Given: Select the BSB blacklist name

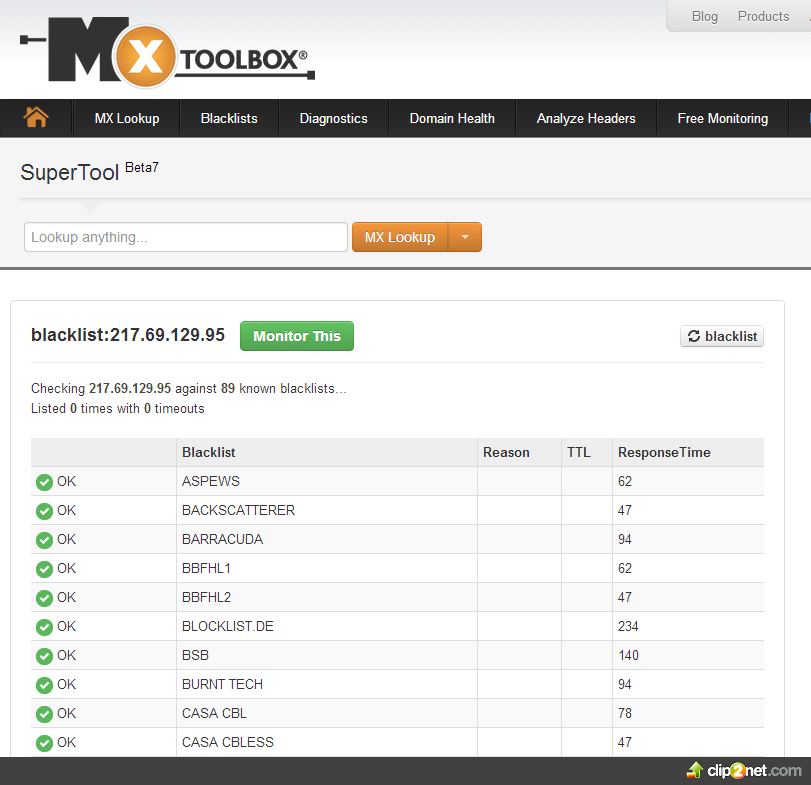Looking at the screenshot, I should point(195,655).
